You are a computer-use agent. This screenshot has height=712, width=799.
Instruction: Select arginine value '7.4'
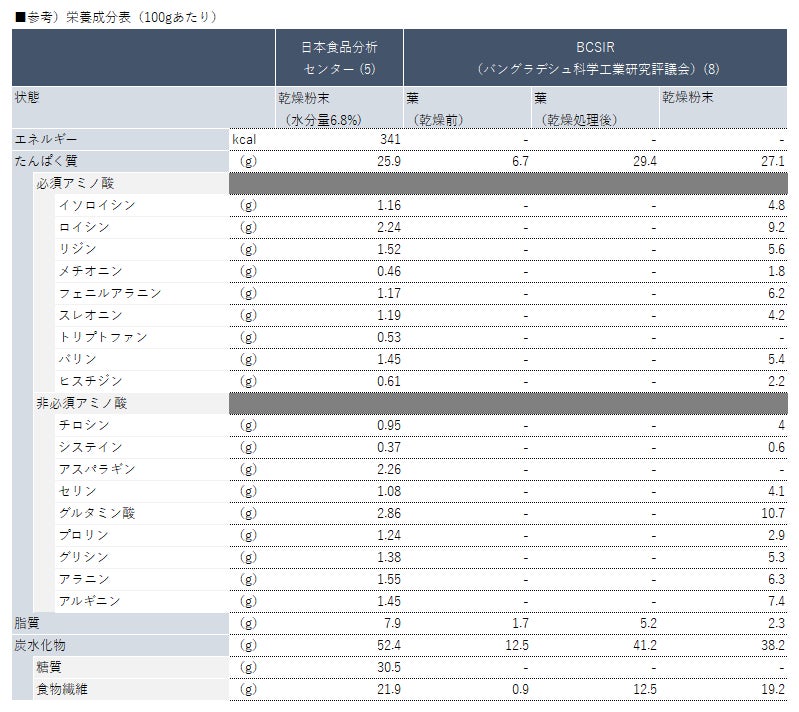pos(776,601)
